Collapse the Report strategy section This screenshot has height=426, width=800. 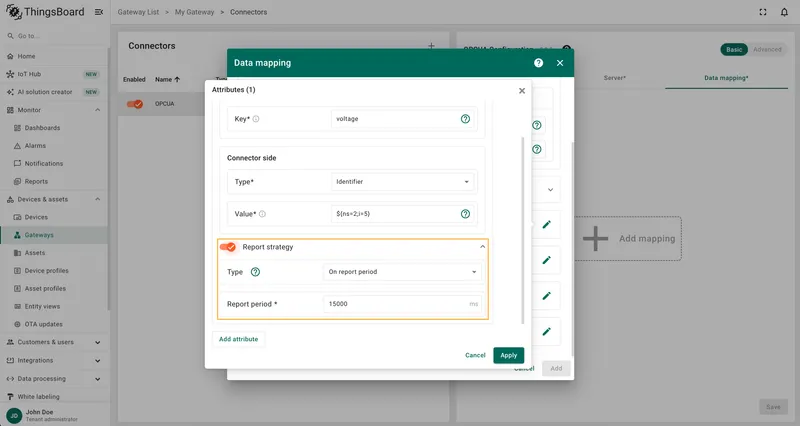482,247
